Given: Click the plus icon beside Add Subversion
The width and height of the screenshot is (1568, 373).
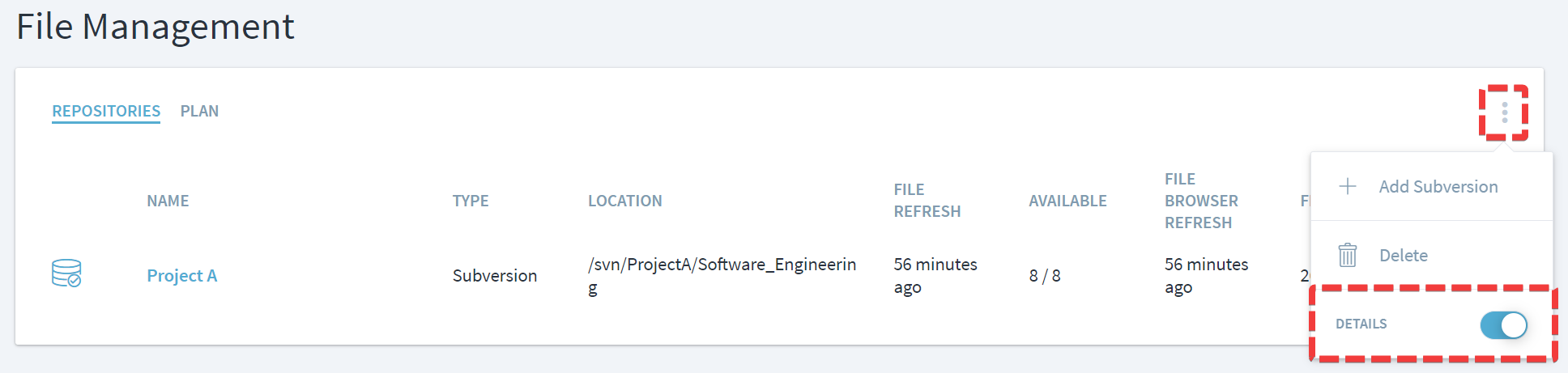Looking at the screenshot, I should pyautogui.click(x=1348, y=186).
